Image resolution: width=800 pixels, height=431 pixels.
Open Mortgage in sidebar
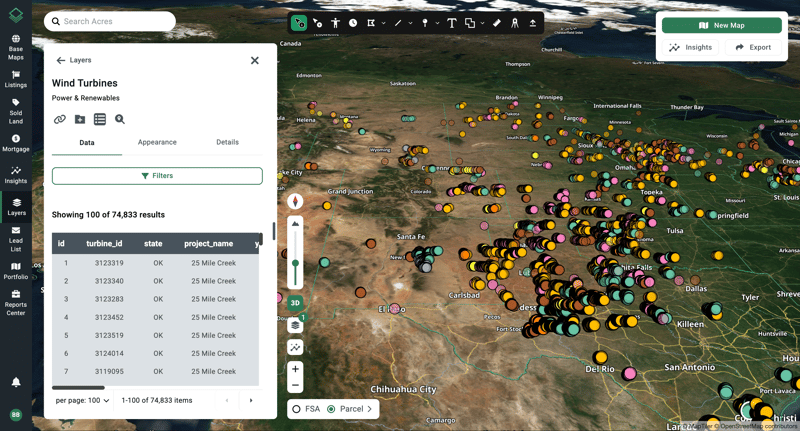16,143
